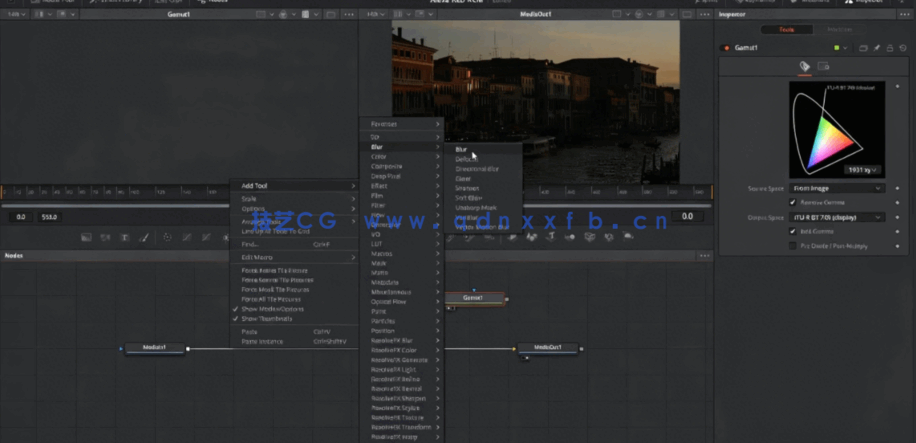Set keyframe for Pre-Divide / Post-Multiply
The image size is (916, 443).
pos(897,246)
